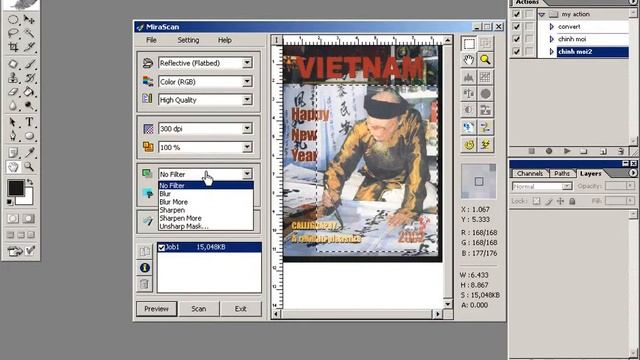Choose Sharpen More from filter list

(206, 218)
